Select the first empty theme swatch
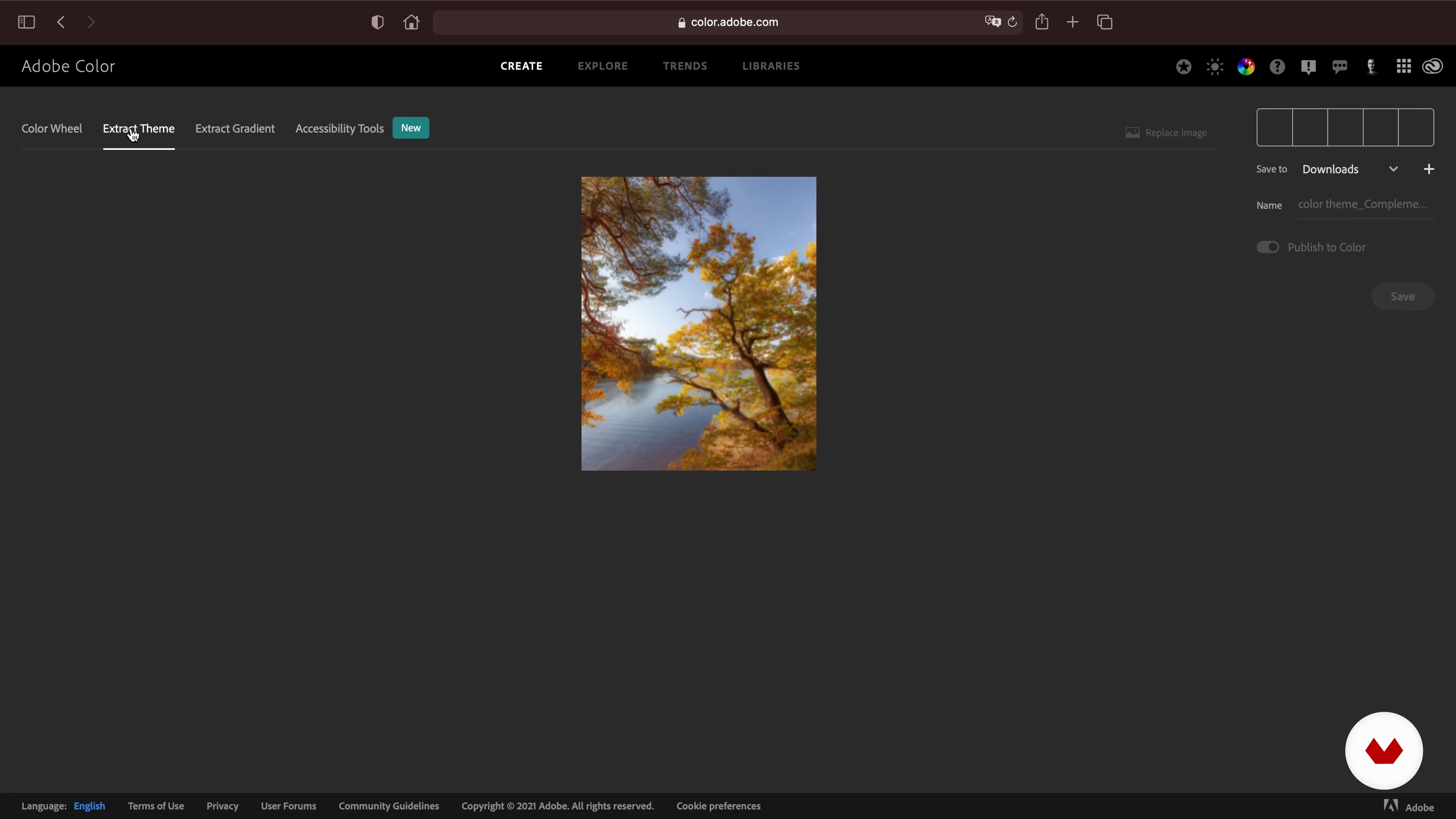The width and height of the screenshot is (1456, 819). click(1274, 127)
